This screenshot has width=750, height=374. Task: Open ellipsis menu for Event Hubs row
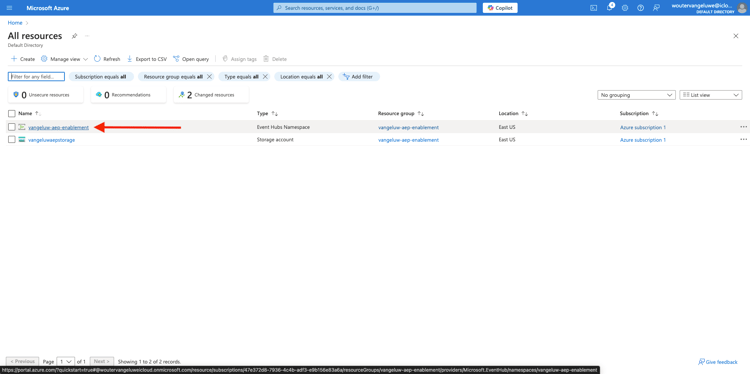coord(743,127)
